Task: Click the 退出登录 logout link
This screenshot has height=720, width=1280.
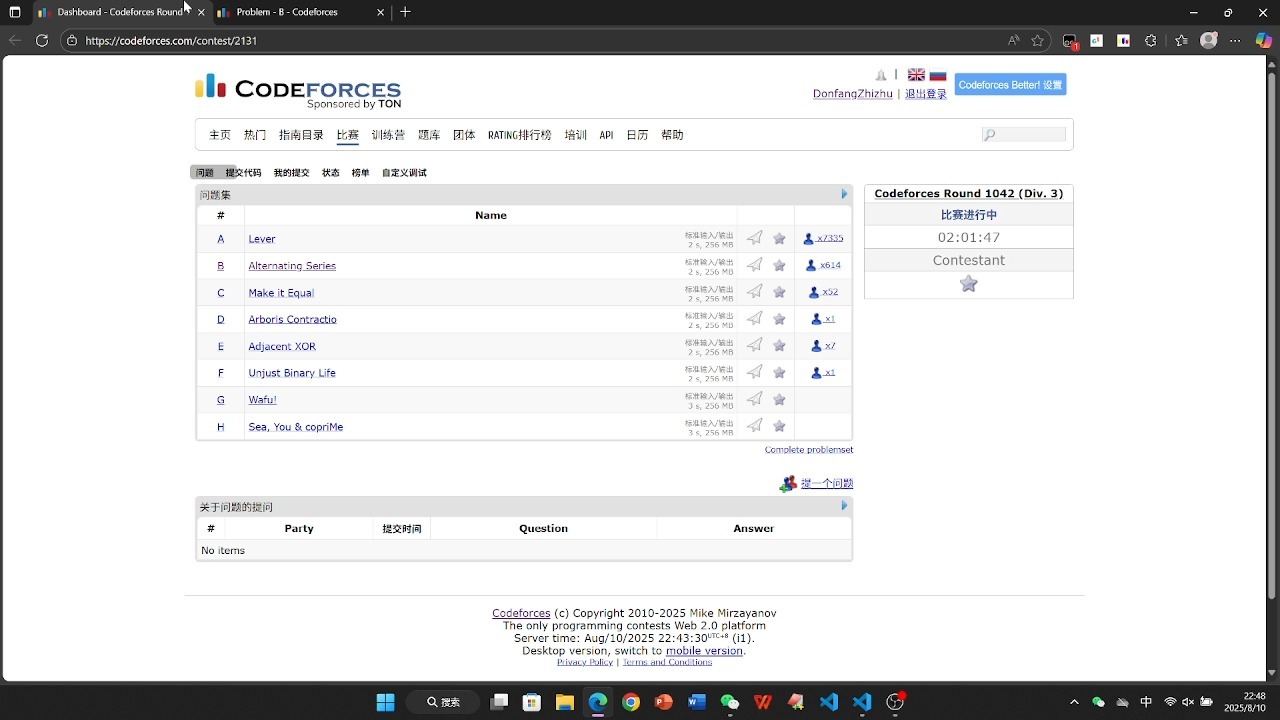Action: [926, 94]
